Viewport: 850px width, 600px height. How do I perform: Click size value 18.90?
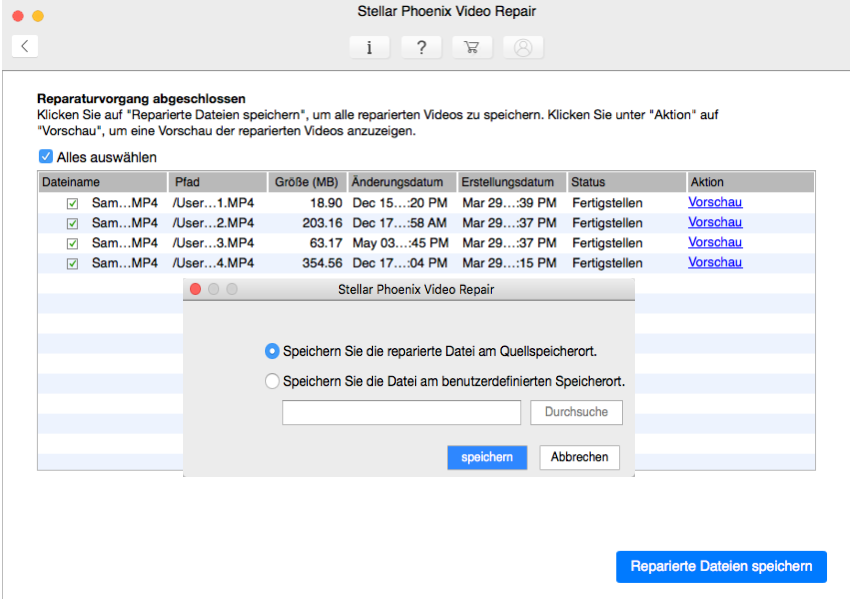click(x=326, y=203)
